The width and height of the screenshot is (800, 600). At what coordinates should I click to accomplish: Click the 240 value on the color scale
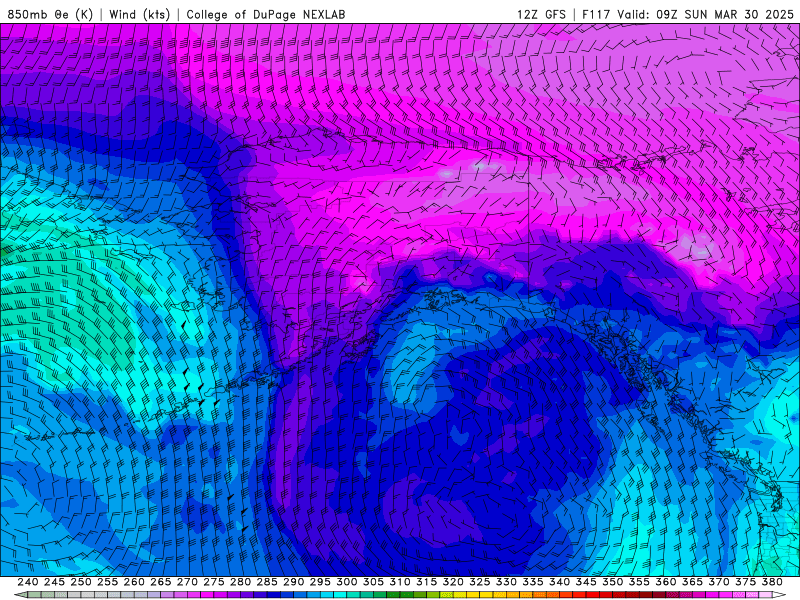[28, 582]
